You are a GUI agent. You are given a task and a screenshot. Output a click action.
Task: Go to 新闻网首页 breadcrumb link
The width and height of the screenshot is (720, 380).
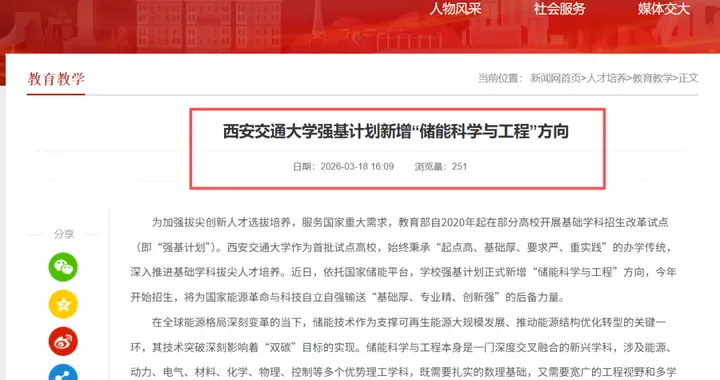(x=556, y=78)
